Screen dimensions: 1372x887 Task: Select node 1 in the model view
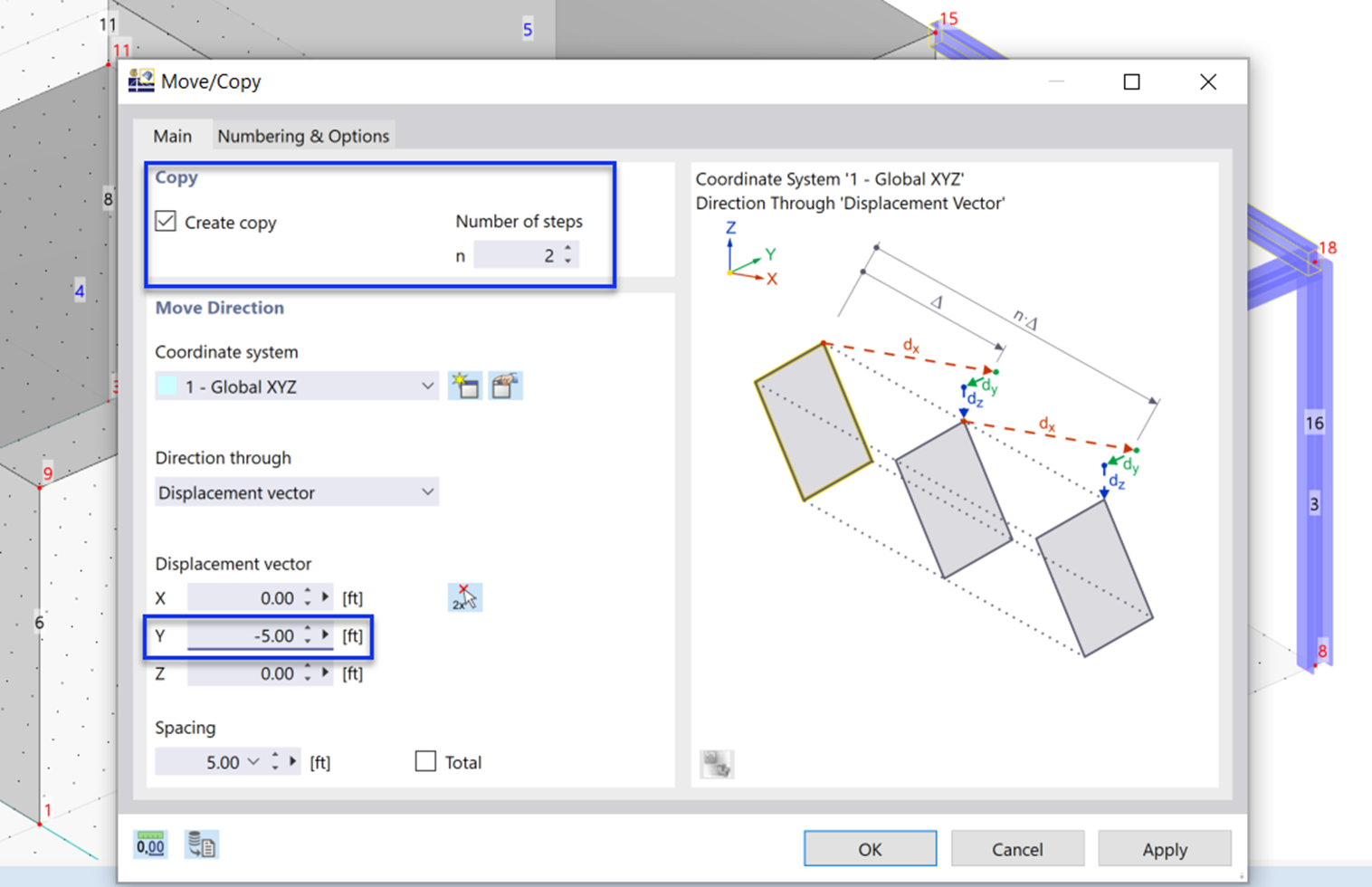coord(47,810)
